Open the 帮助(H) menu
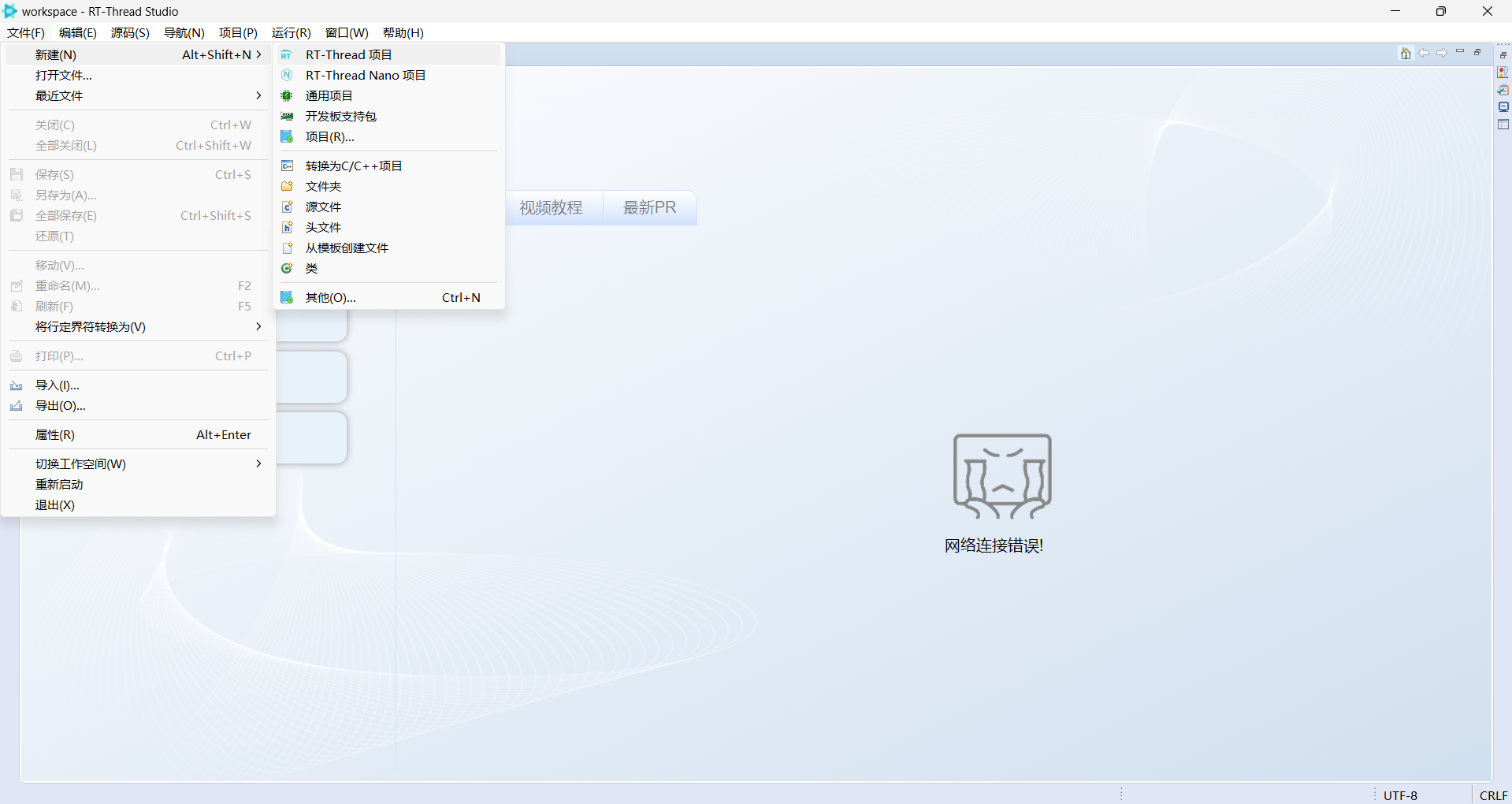The height and width of the screenshot is (804, 1512). click(403, 32)
